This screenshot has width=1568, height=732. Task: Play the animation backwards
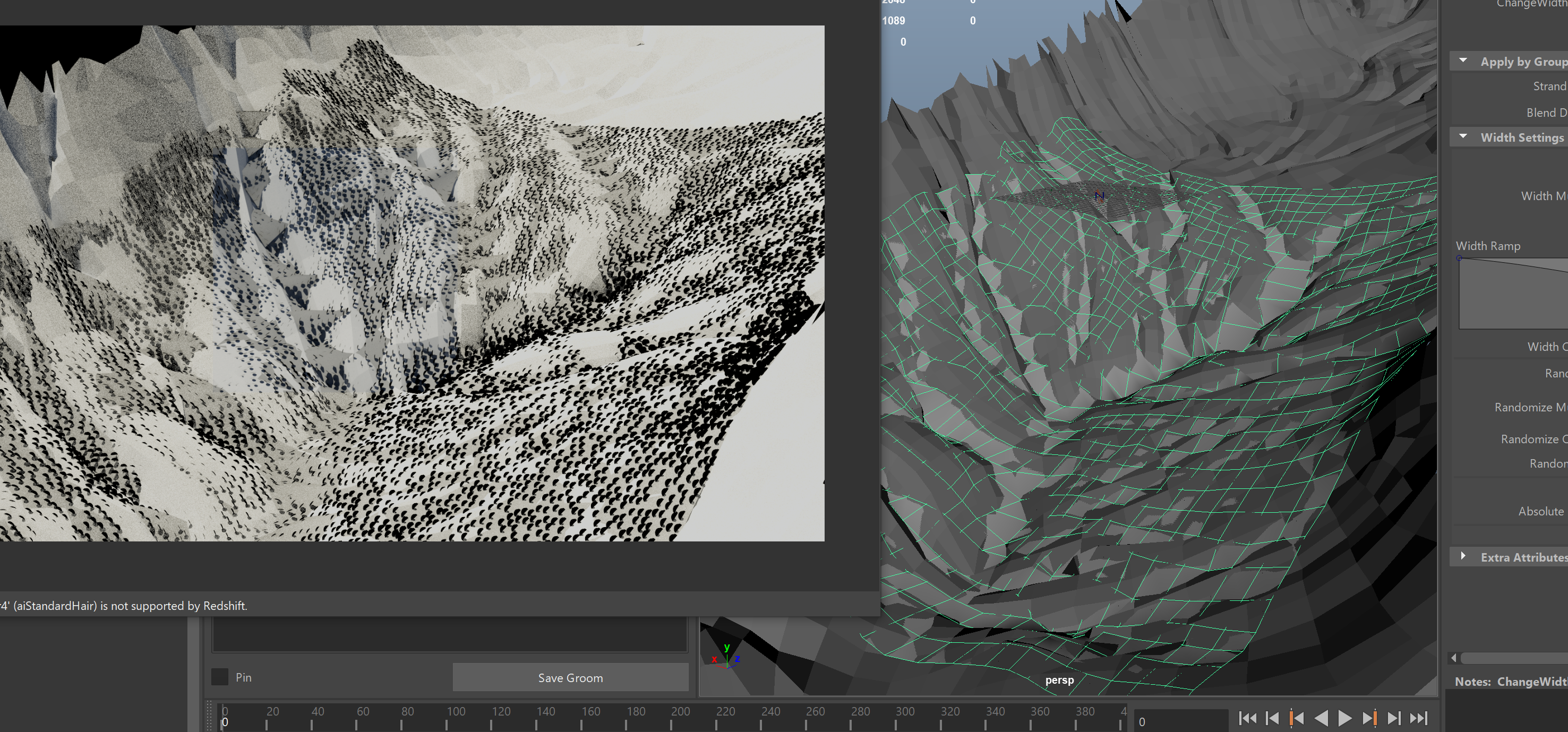click(x=1321, y=718)
